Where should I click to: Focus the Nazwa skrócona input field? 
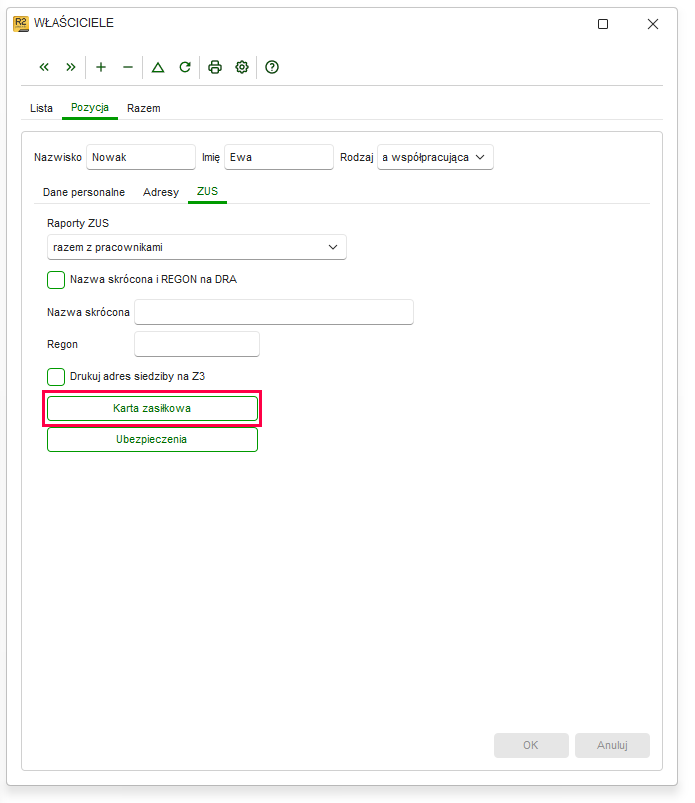pos(274,312)
